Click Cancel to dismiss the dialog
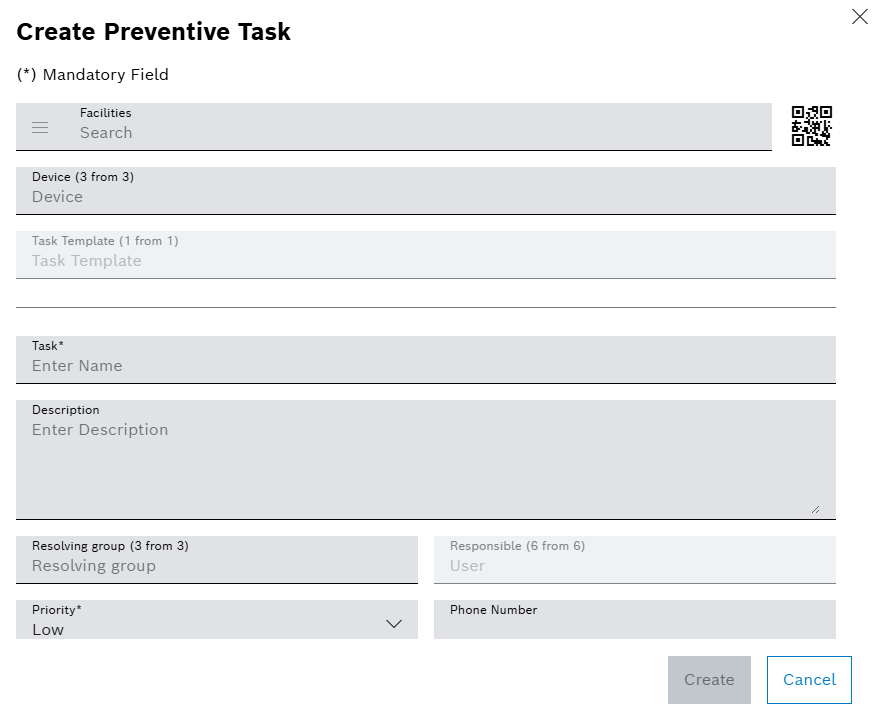 808,679
